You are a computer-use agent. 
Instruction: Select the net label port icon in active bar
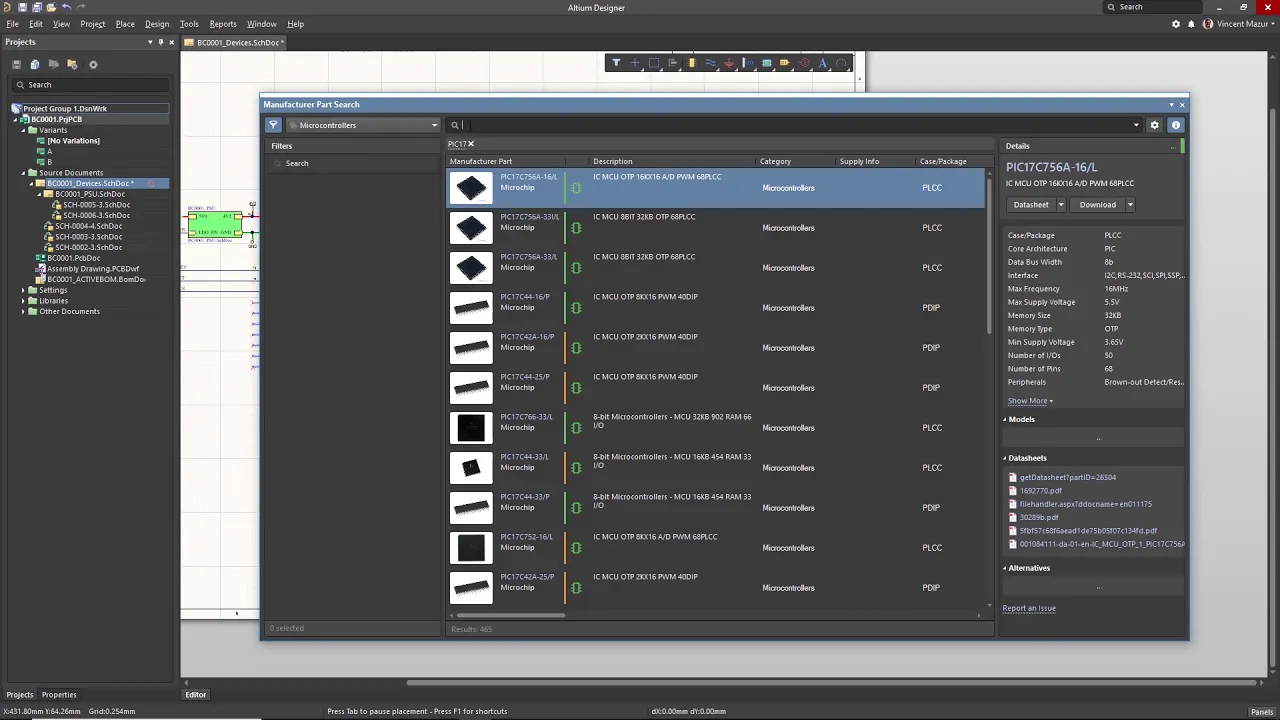click(x=785, y=63)
